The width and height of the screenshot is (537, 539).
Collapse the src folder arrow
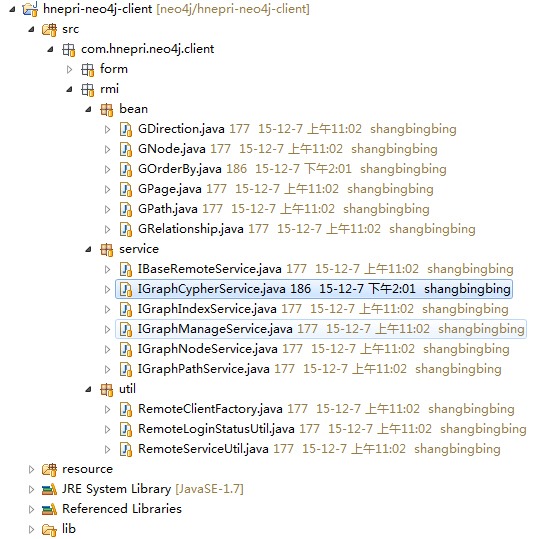[x=31, y=30]
